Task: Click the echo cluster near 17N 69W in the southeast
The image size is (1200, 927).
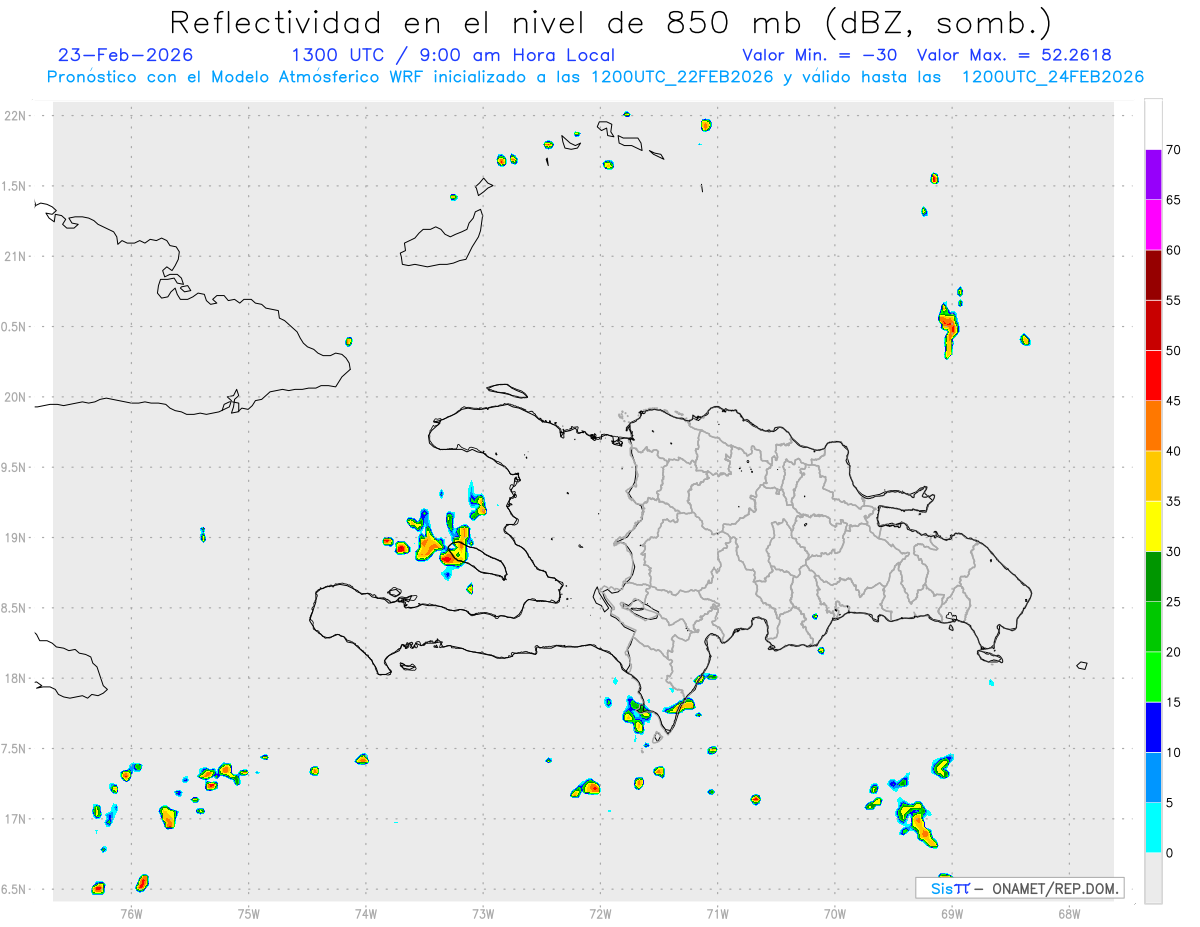Action: coord(916,822)
